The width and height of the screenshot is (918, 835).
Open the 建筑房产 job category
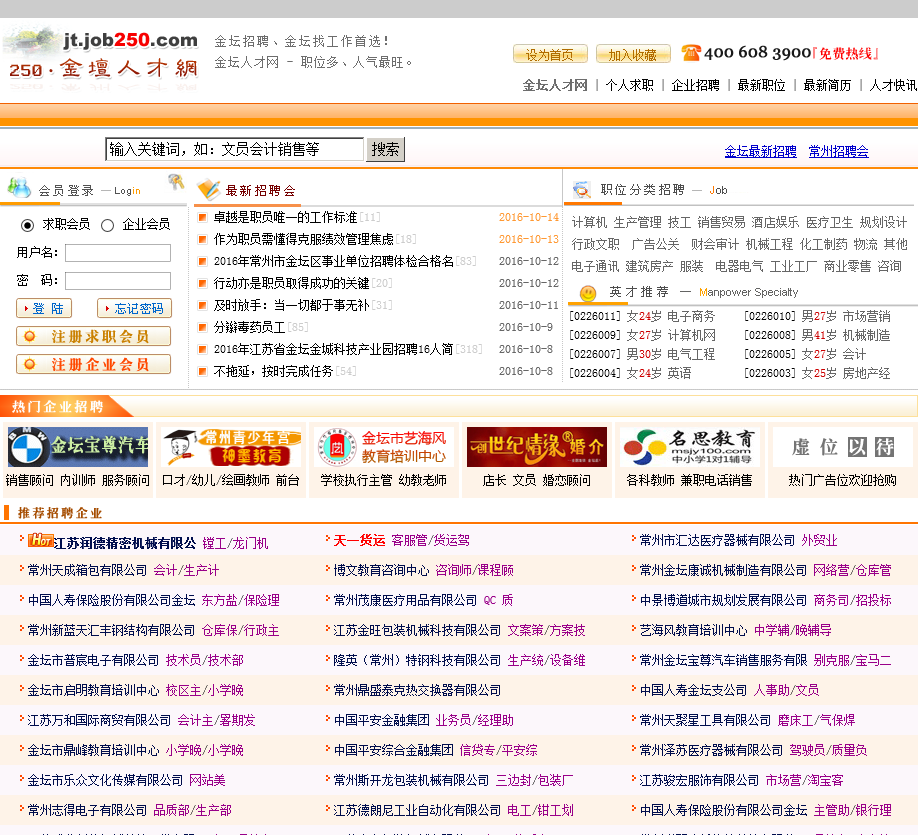649,266
